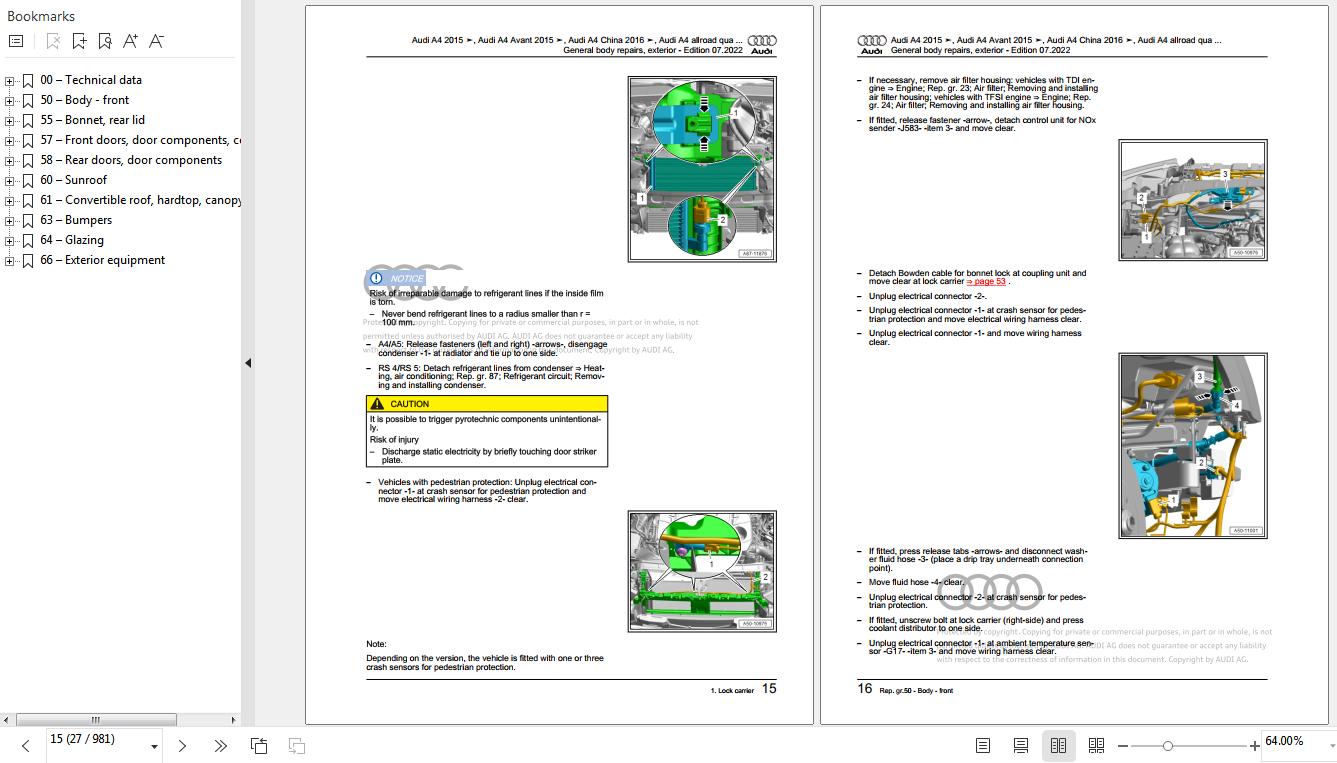Click the 'Bookmarks' panel title
The width and height of the screenshot is (1337, 763).
click(41, 16)
